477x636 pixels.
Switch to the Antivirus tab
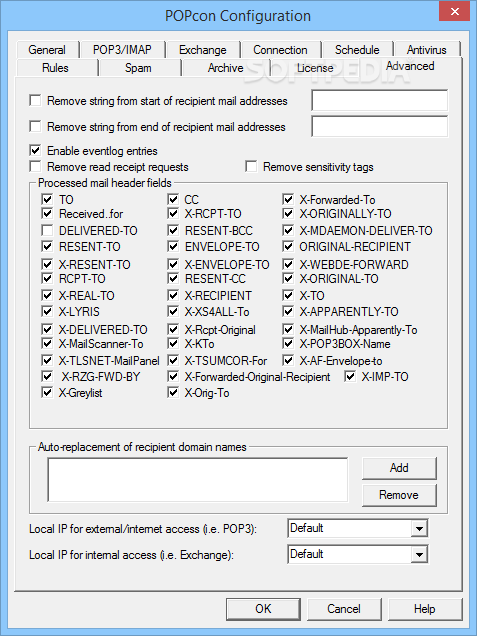coord(427,50)
